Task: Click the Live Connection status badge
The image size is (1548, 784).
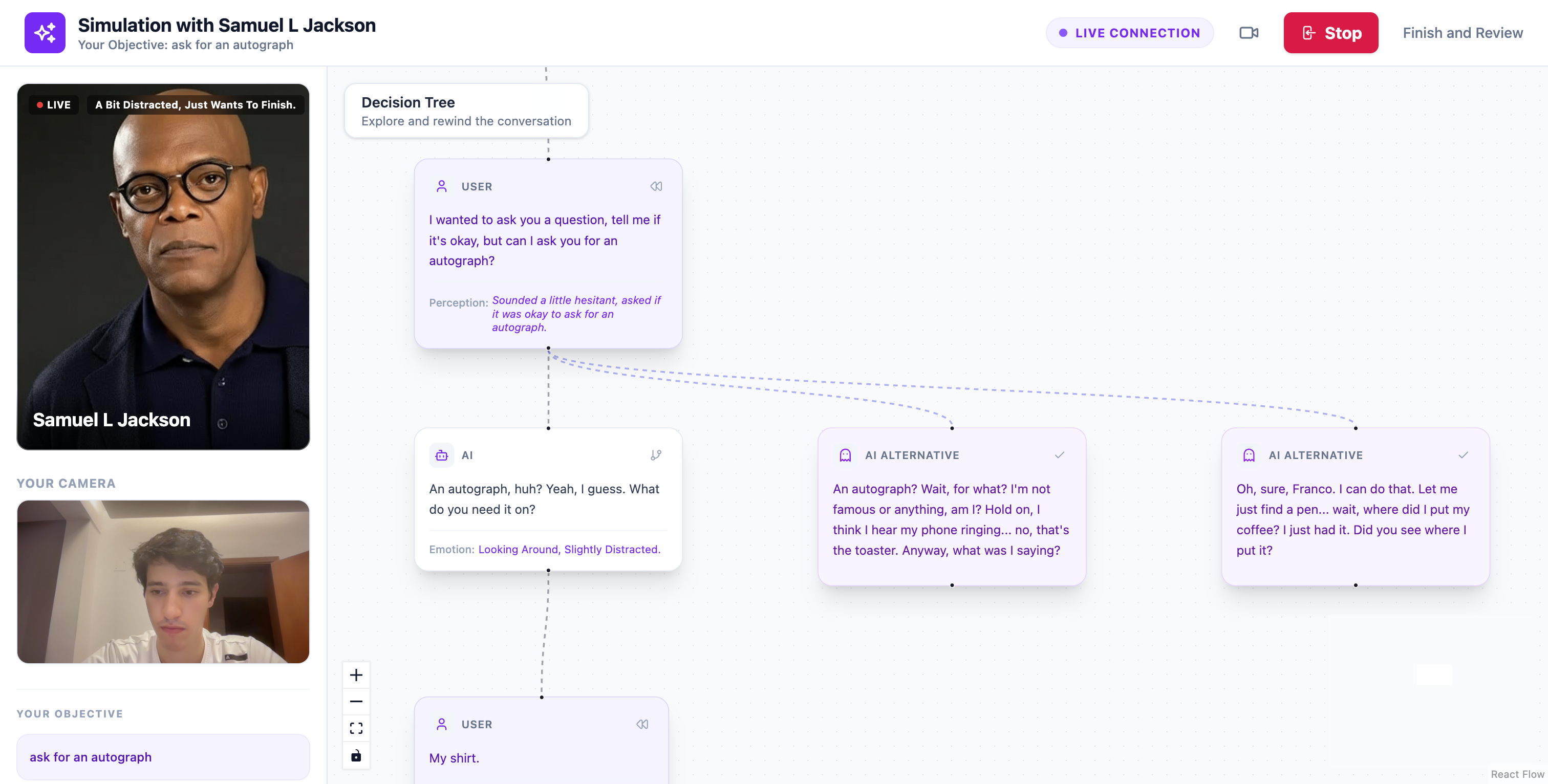Action: pyautogui.click(x=1129, y=32)
